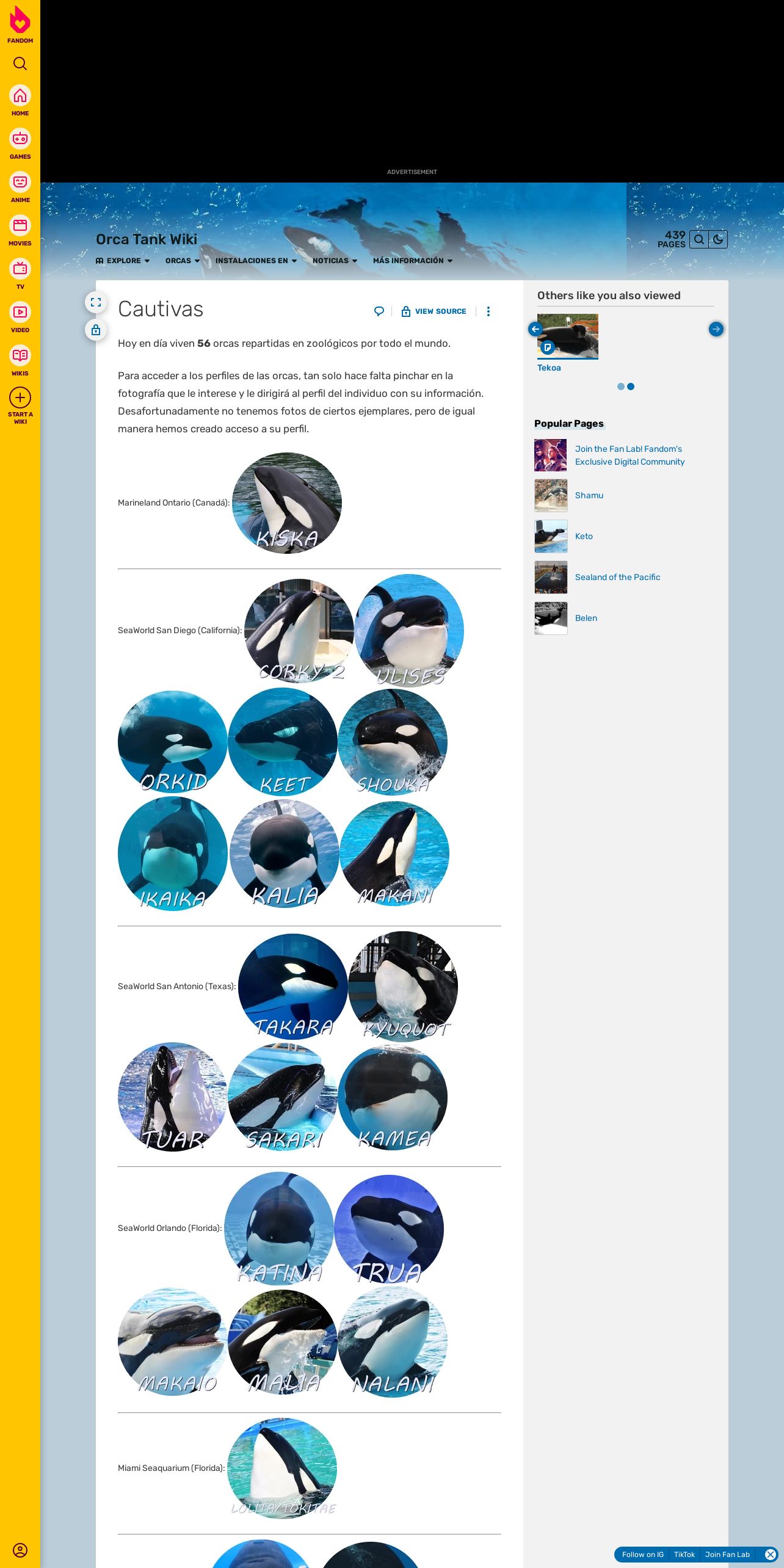
Task: Open the user profile icon at bottom
Action: point(20,1550)
